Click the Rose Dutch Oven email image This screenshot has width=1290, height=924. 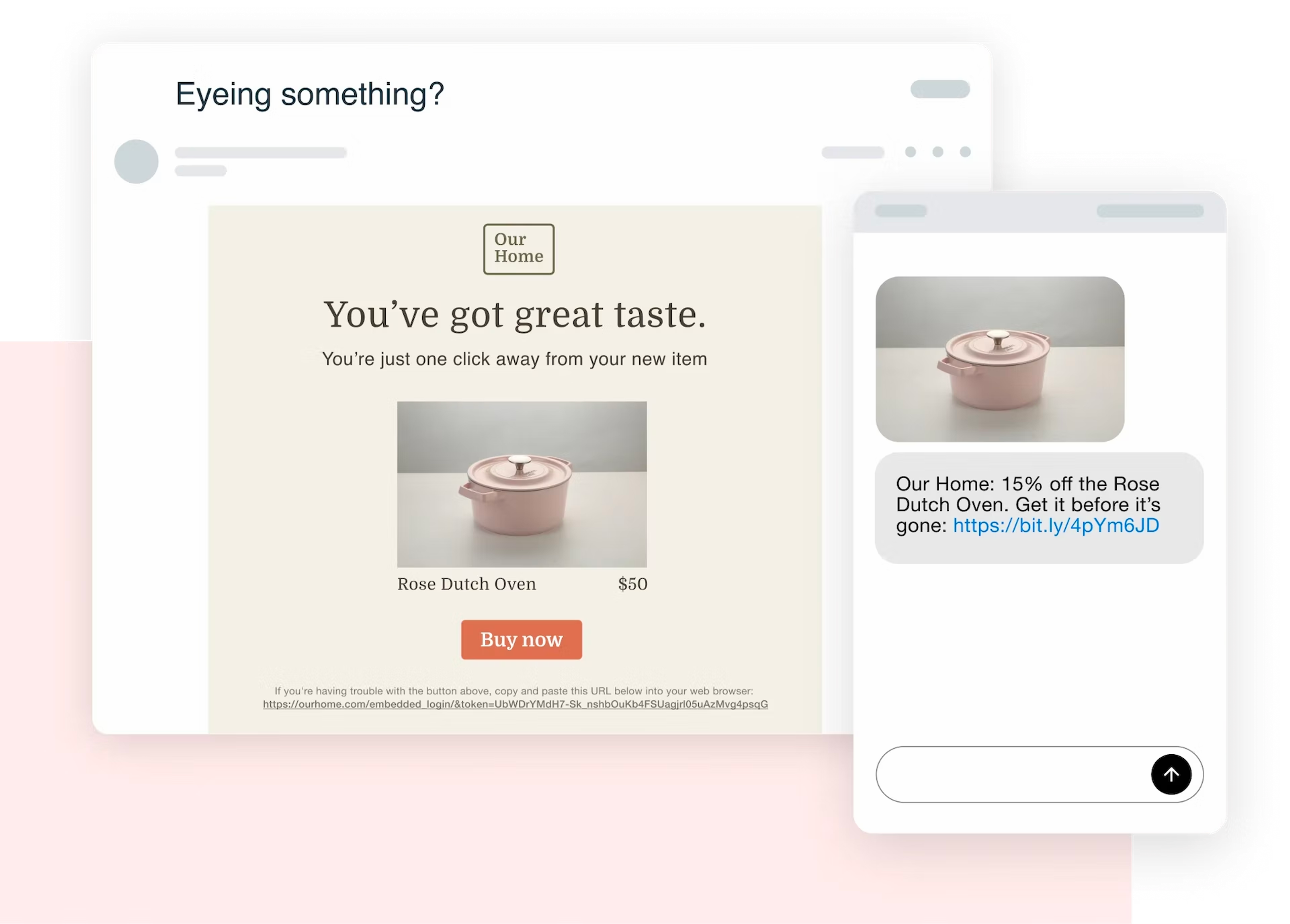tap(522, 484)
